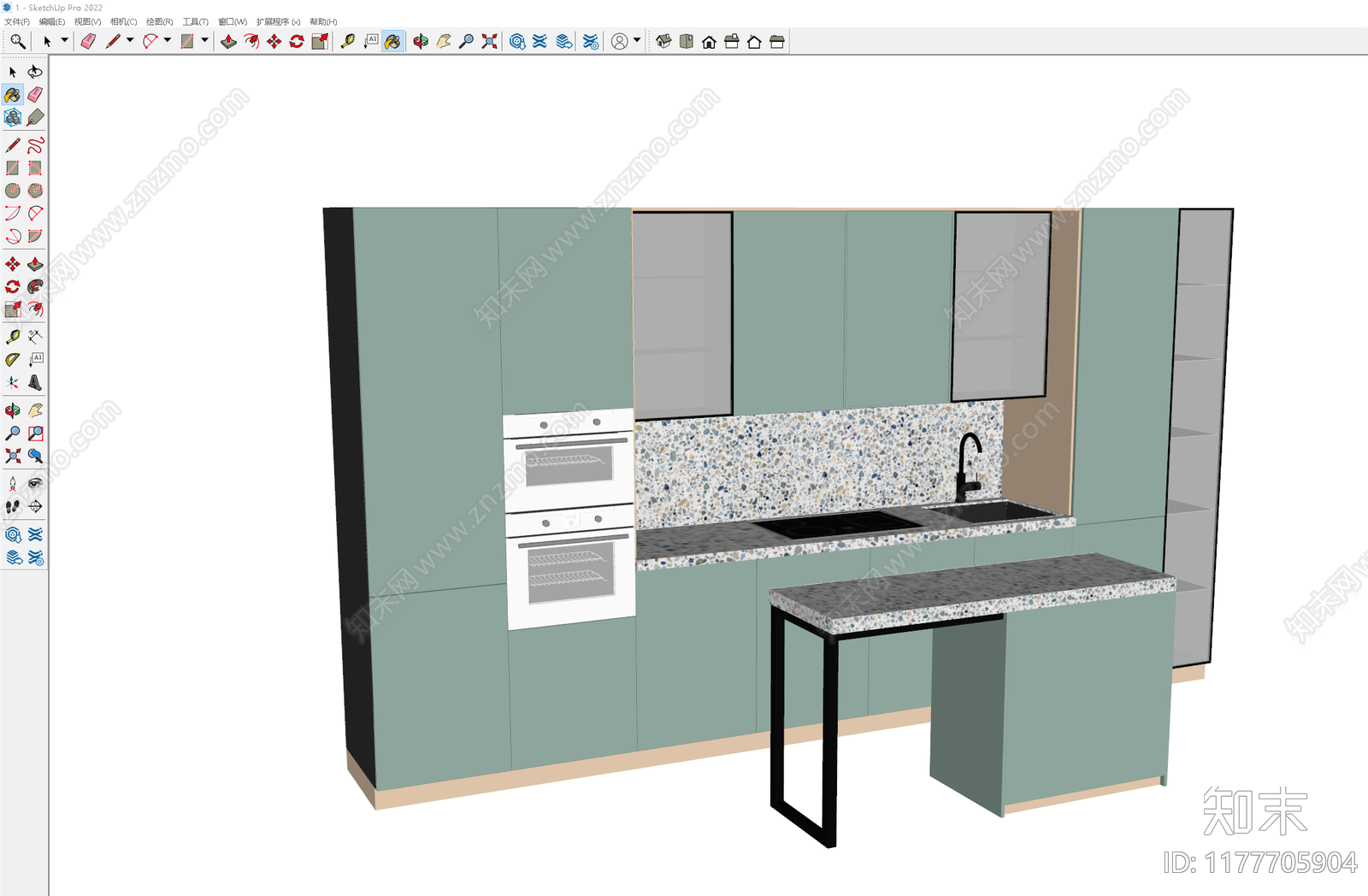Image resolution: width=1368 pixels, height=896 pixels.
Task: Choose the Walk footprints tool
Action: (x=13, y=506)
